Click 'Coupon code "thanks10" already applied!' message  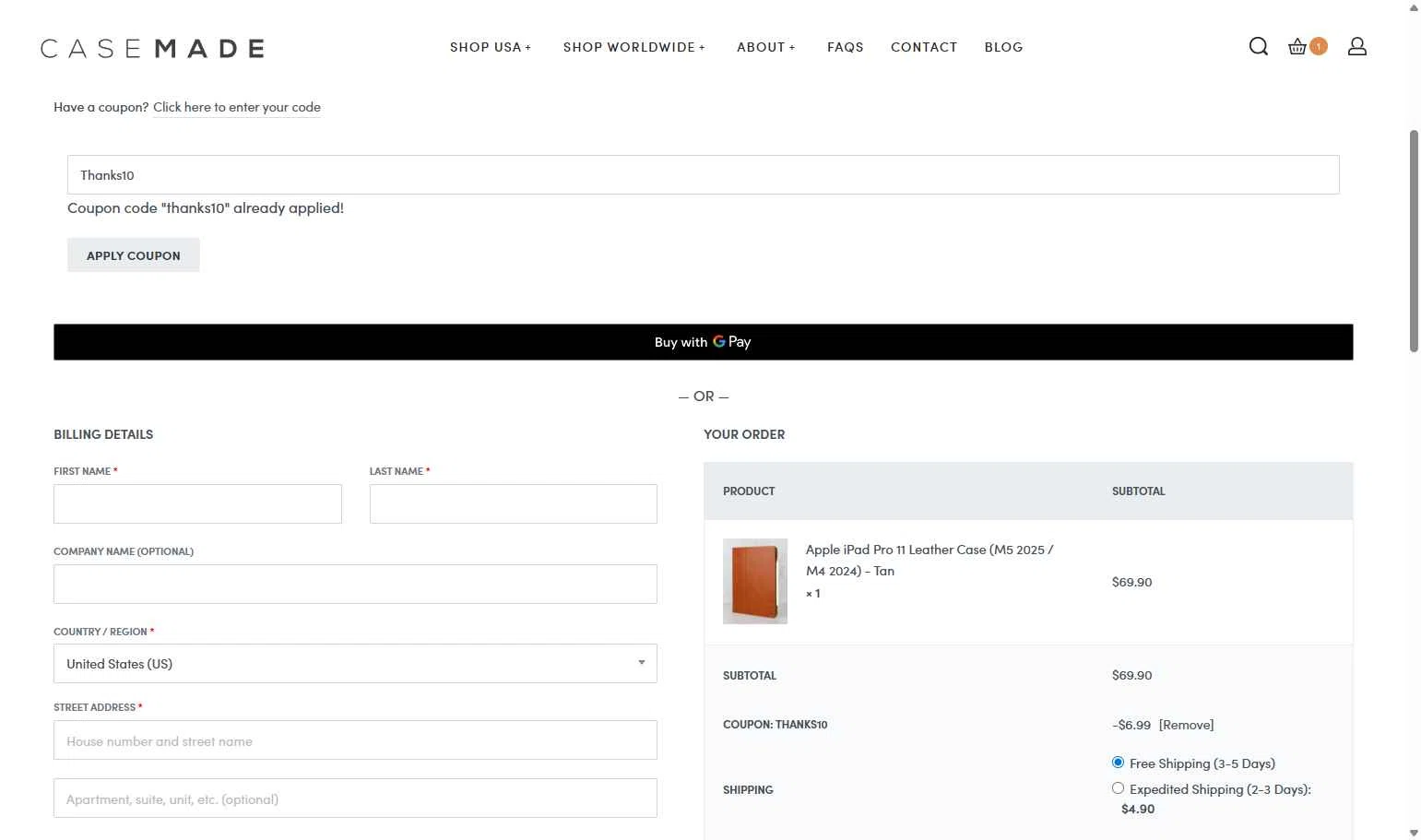[x=206, y=208]
